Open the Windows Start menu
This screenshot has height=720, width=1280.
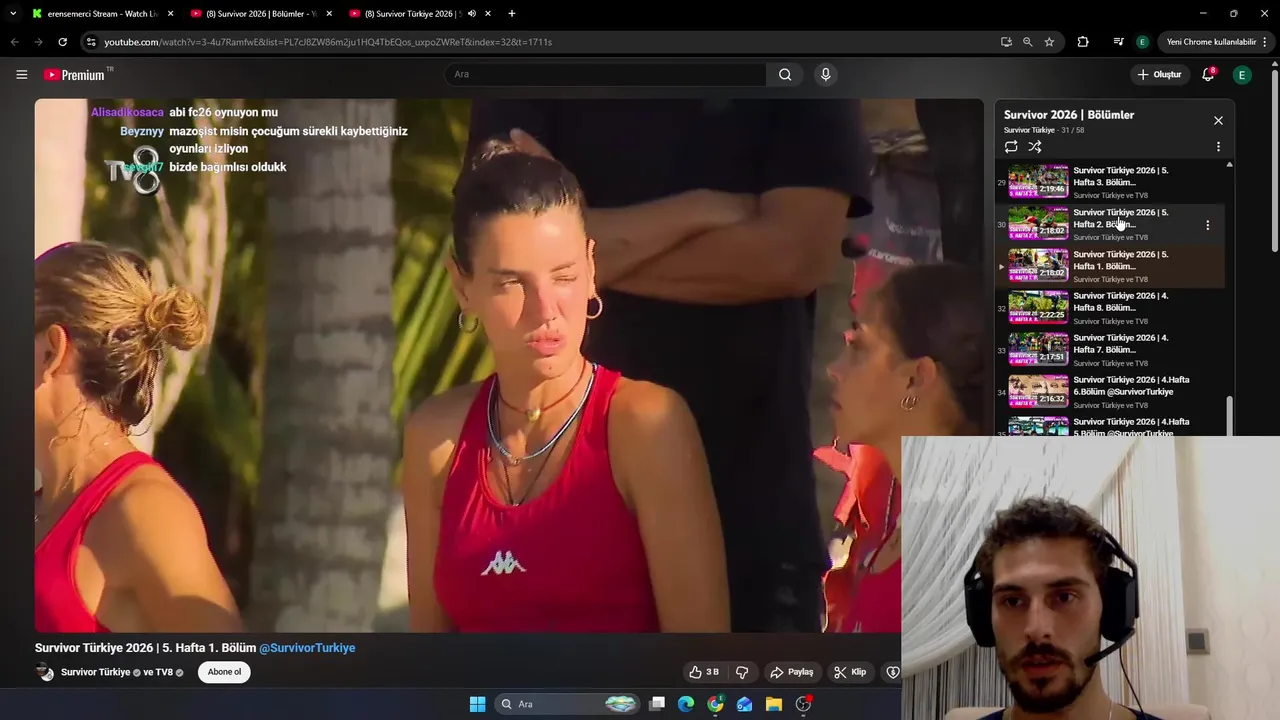click(477, 704)
